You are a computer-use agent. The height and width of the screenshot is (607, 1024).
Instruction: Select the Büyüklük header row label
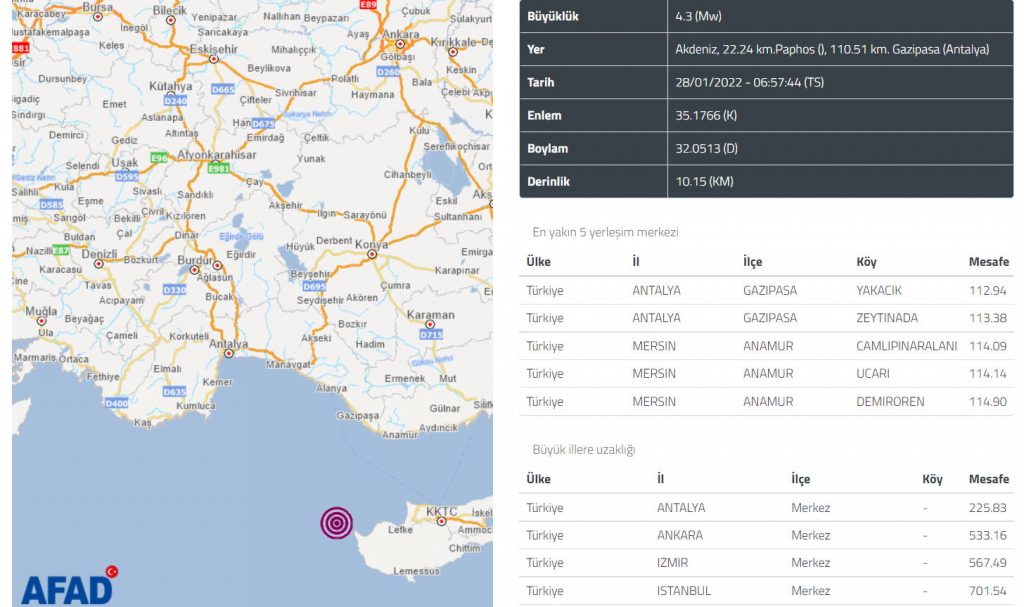[x=553, y=16]
